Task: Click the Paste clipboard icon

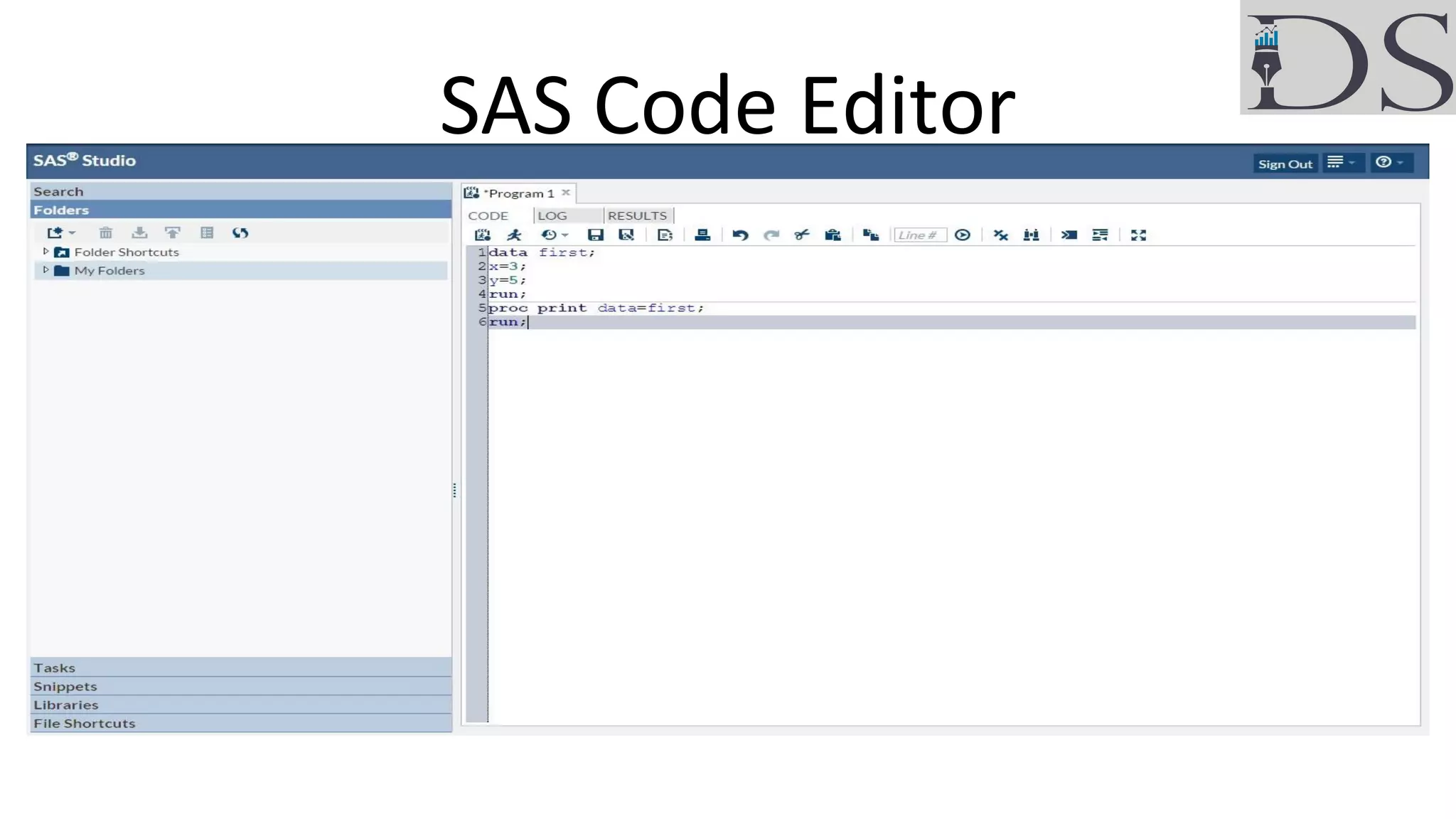Action: coord(833,235)
